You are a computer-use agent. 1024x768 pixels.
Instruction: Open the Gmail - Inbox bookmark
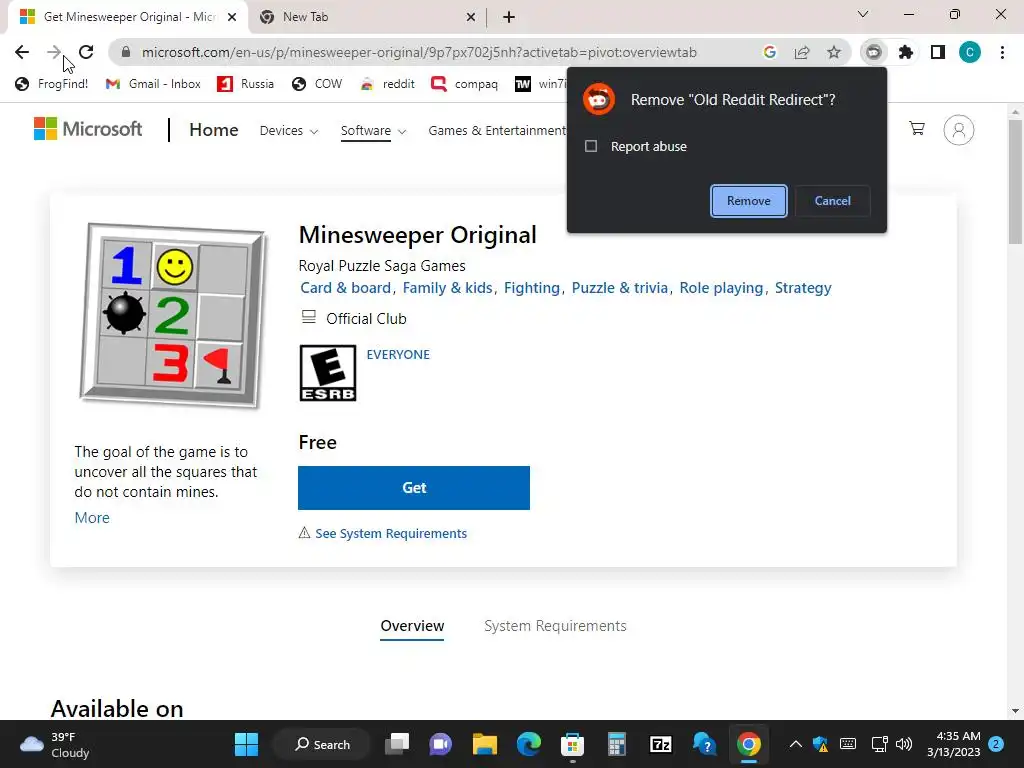tap(153, 84)
